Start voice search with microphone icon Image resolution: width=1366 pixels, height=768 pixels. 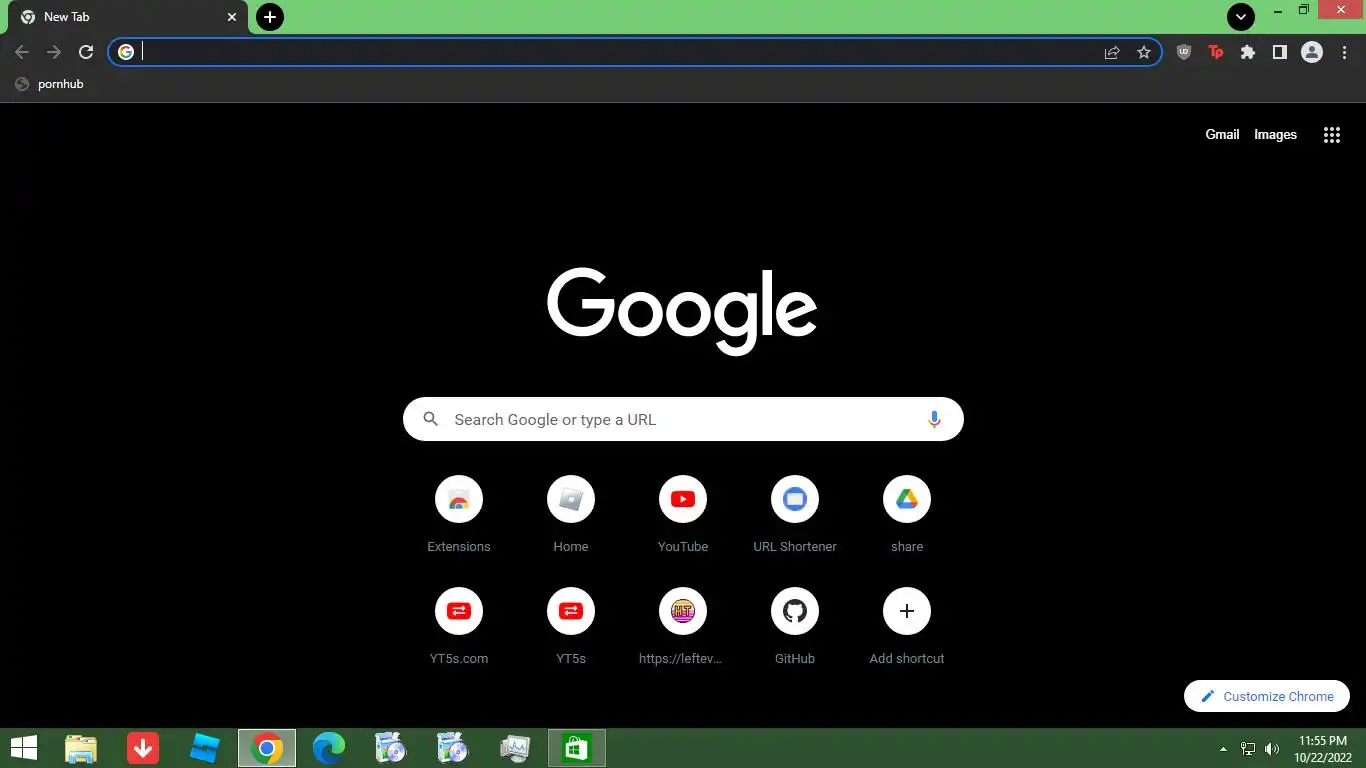934,419
